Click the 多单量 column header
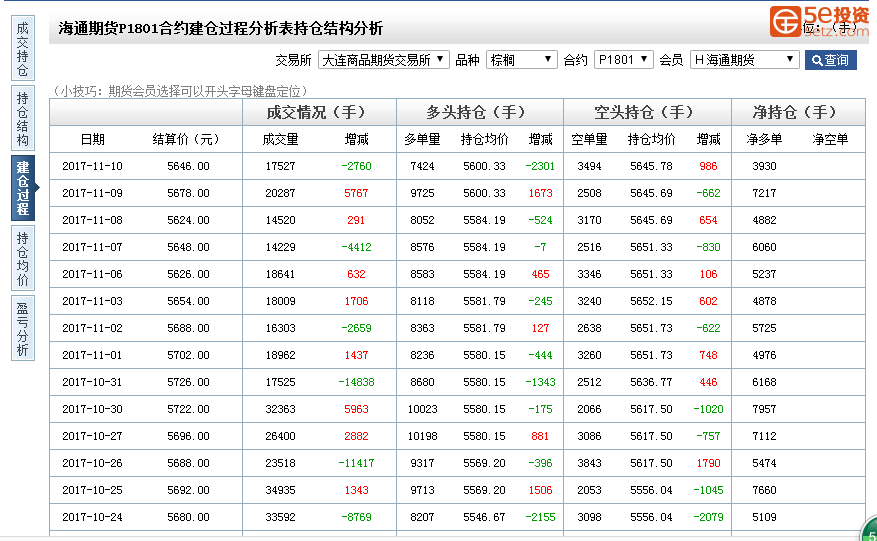 422,139
